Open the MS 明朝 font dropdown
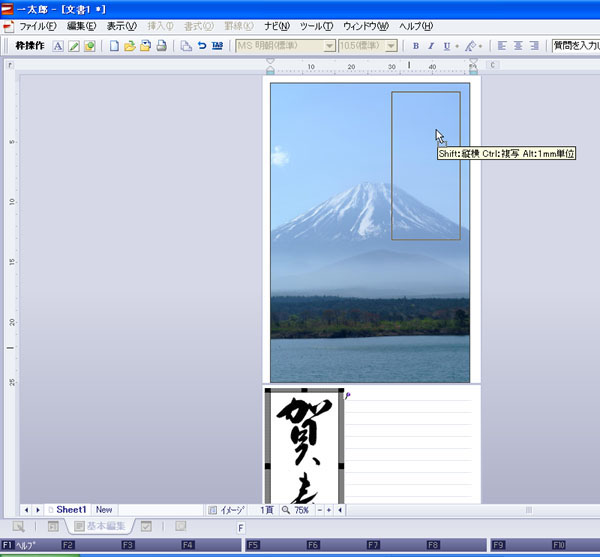 [x=329, y=46]
